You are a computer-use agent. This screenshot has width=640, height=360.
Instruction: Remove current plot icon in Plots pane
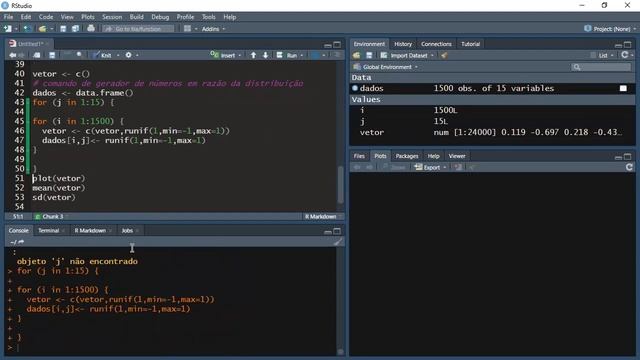pyautogui.click(x=458, y=167)
